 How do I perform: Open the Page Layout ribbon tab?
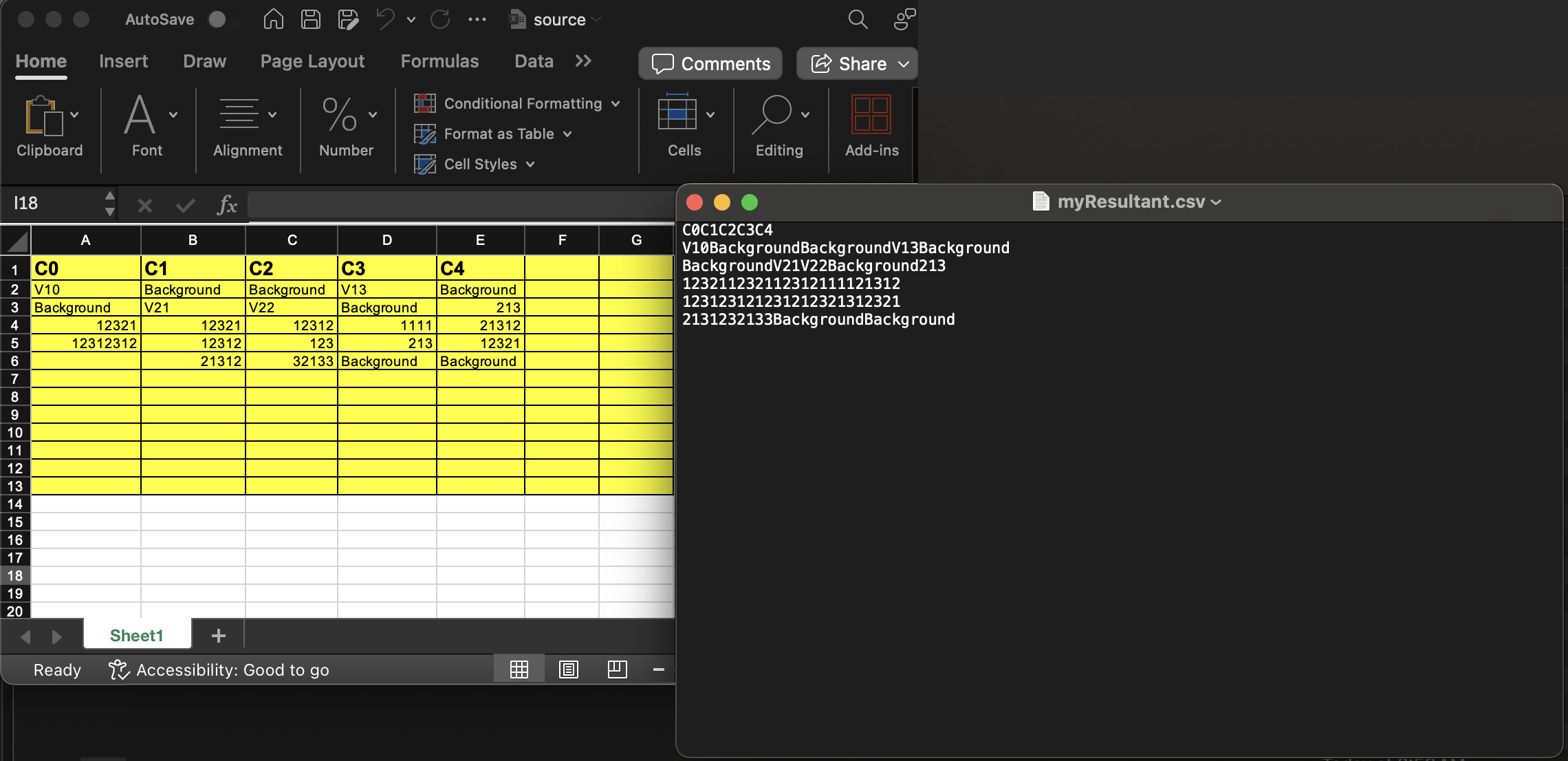[x=312, y=61]
